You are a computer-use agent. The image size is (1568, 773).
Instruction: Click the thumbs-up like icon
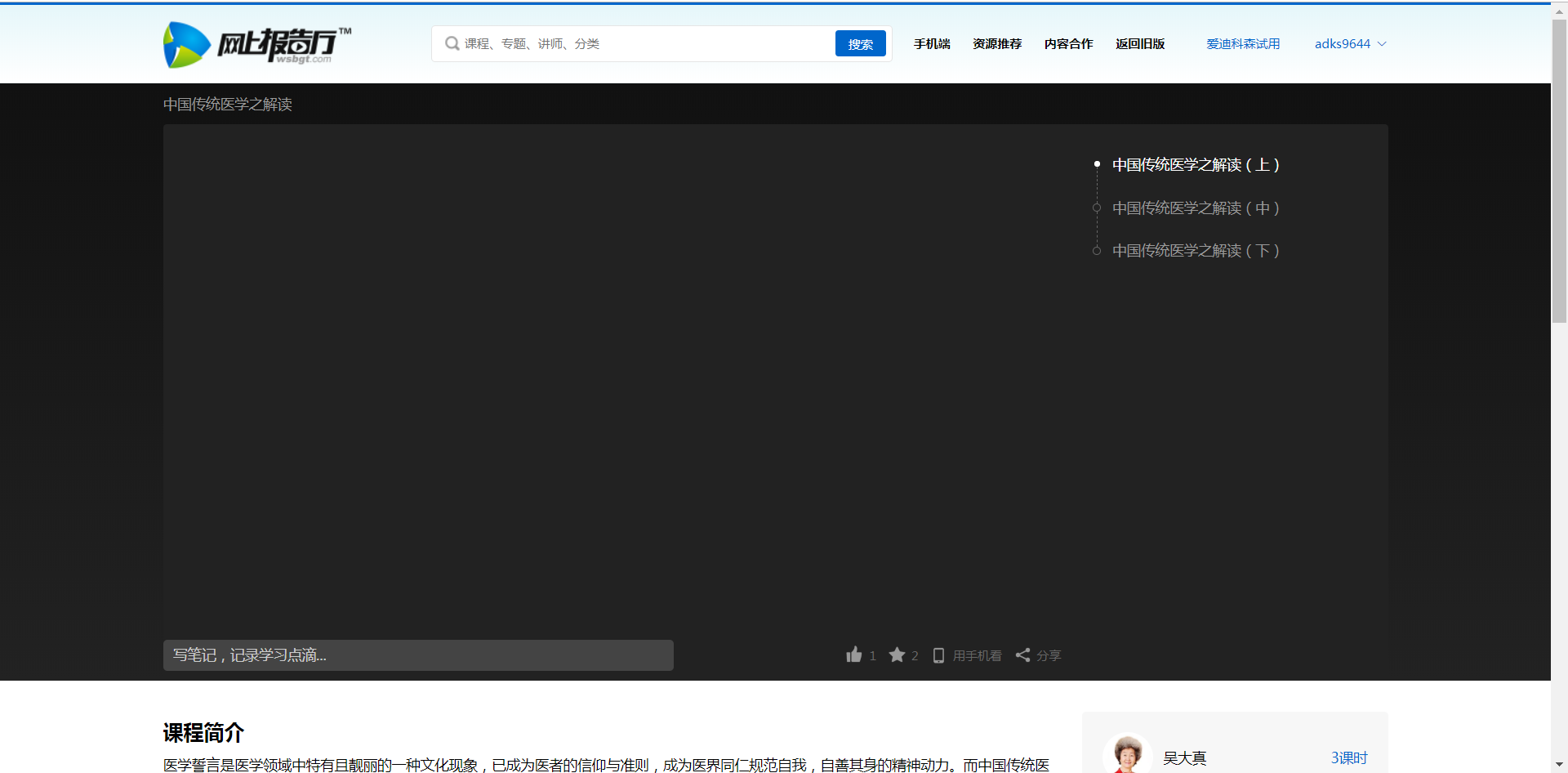(854, 655)
